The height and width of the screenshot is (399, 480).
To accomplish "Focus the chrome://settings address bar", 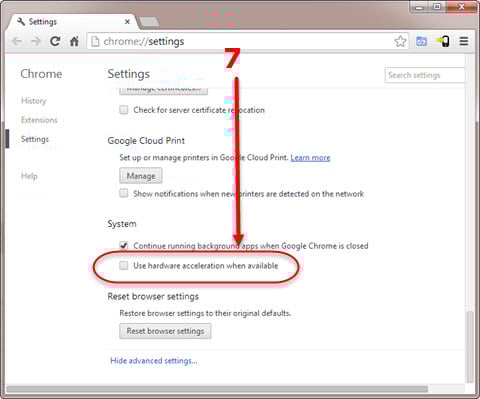I will (248, 41).
